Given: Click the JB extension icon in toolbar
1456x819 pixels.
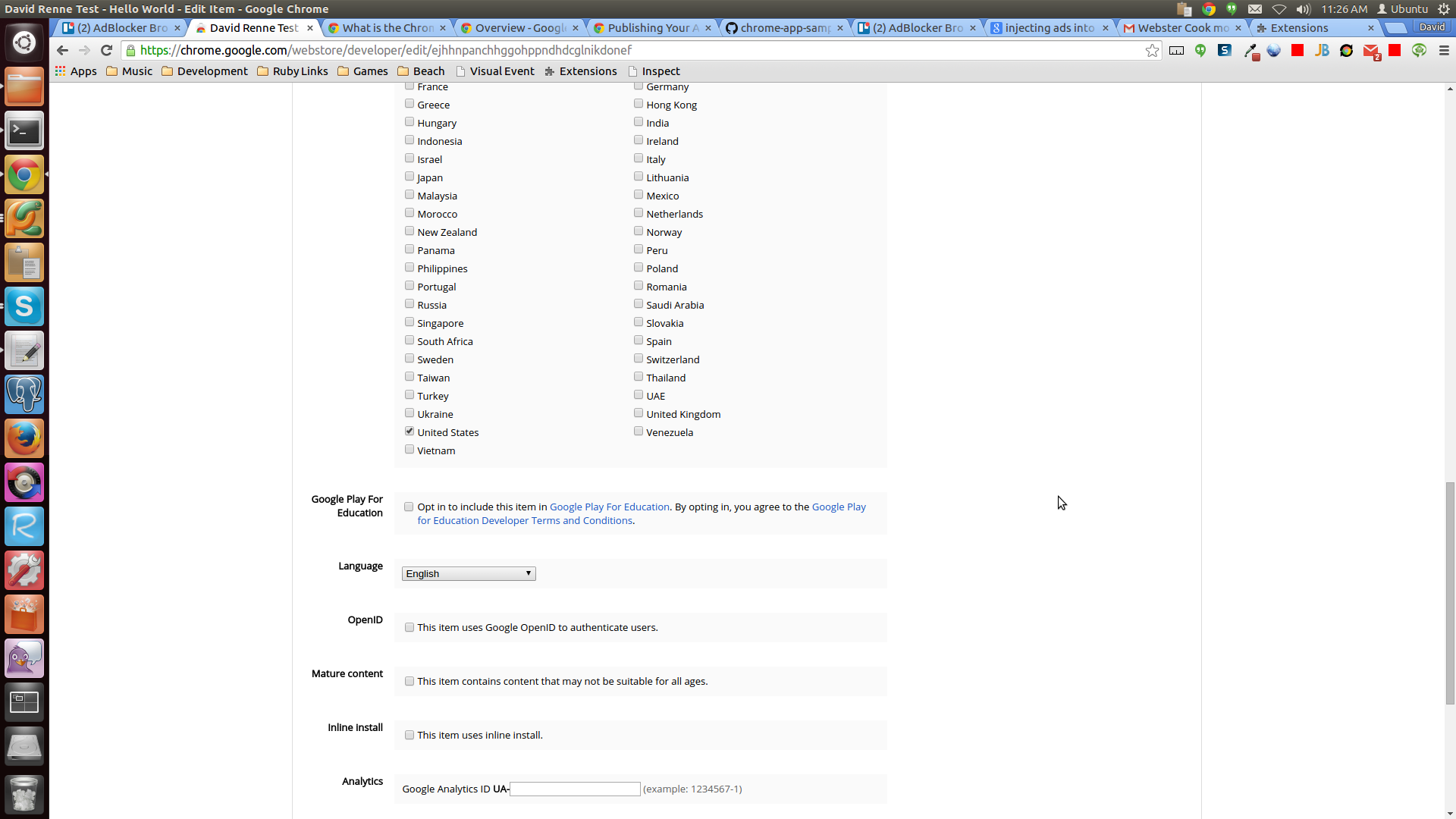Looking at the screenshot, I should coord(1322,50).
